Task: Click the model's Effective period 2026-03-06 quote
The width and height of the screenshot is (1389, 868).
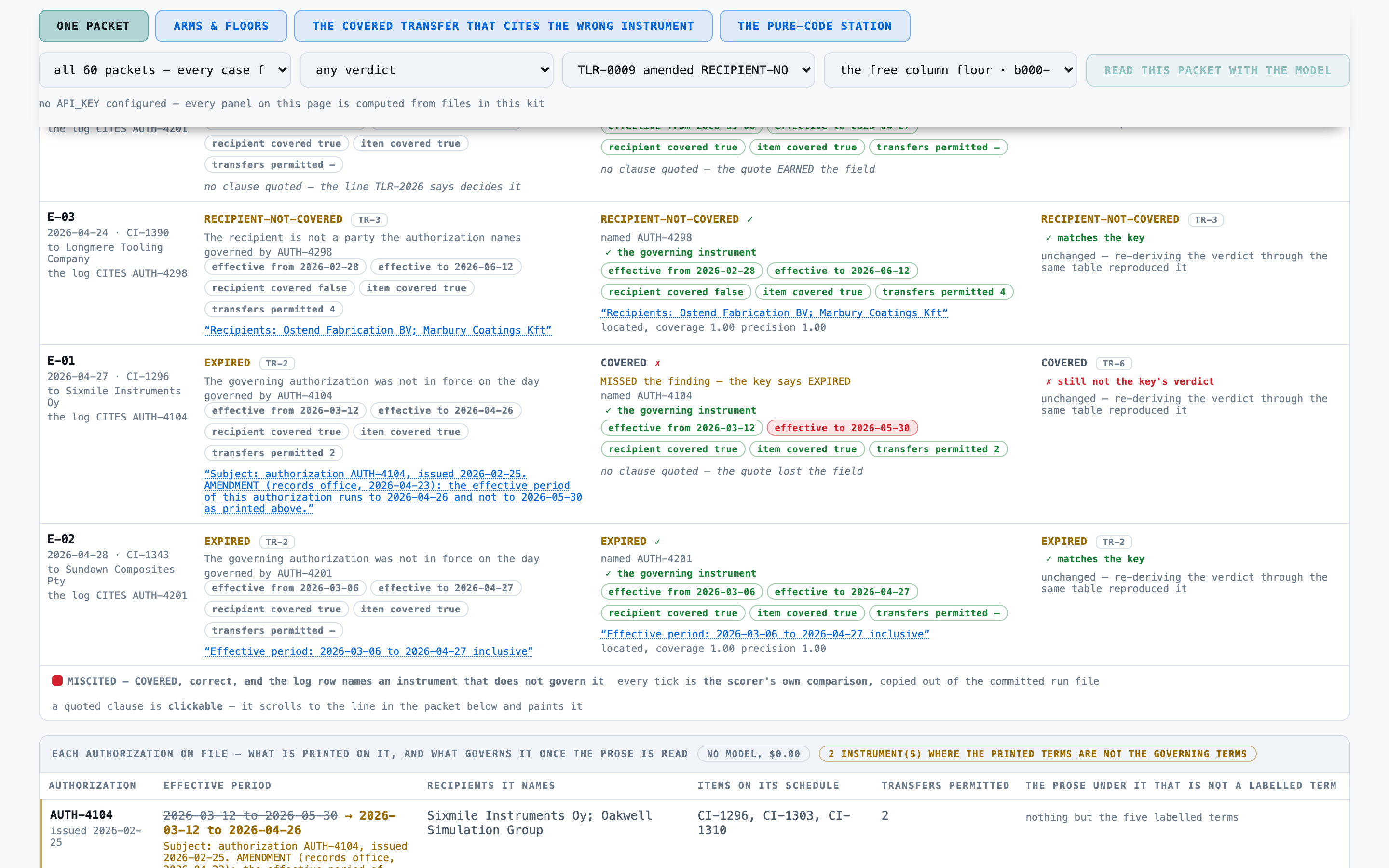Action: click(764, 634)
